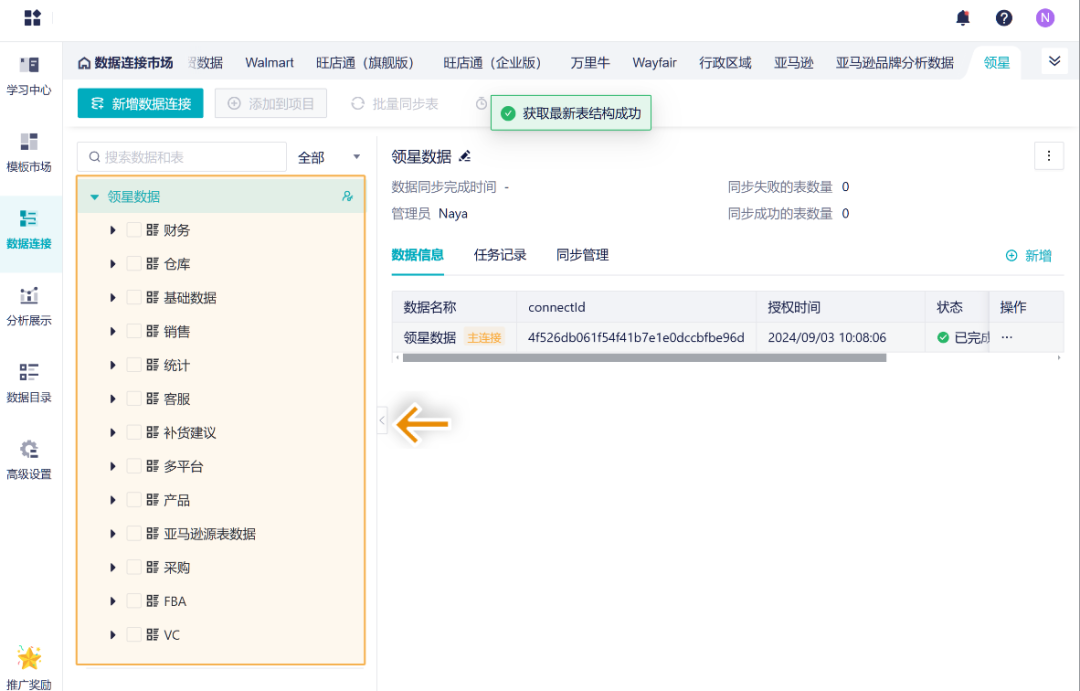Open 高级设置 sidebar section
This screenshot has width=1080, height=691.
(x=29, y=460)
